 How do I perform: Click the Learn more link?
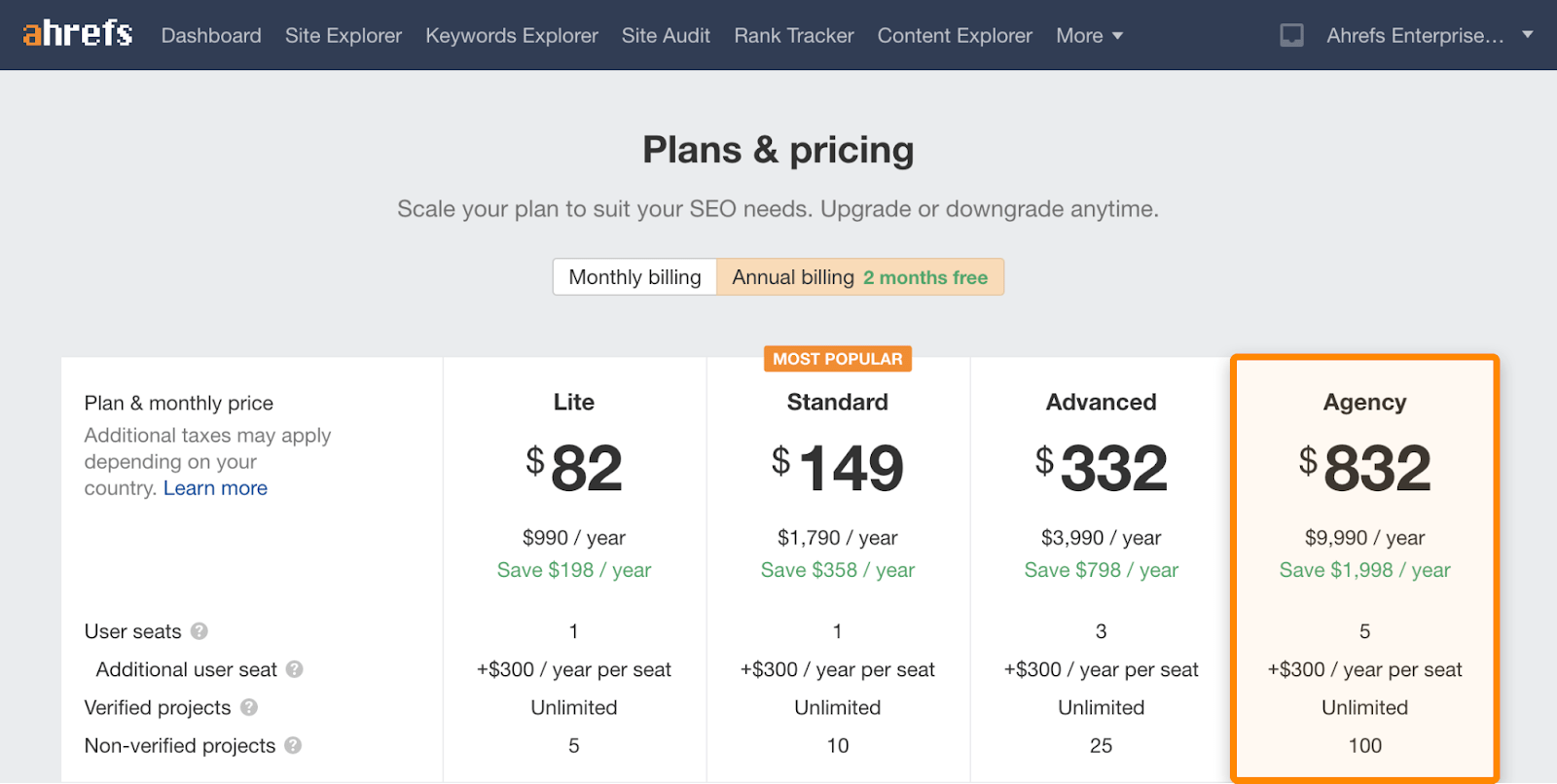(x=215, y=488)
